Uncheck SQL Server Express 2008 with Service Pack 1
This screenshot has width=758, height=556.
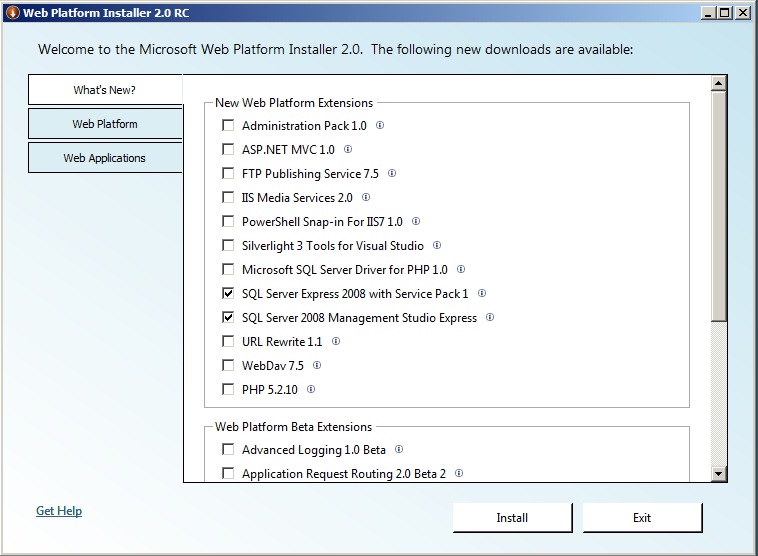tap(228, 293)
